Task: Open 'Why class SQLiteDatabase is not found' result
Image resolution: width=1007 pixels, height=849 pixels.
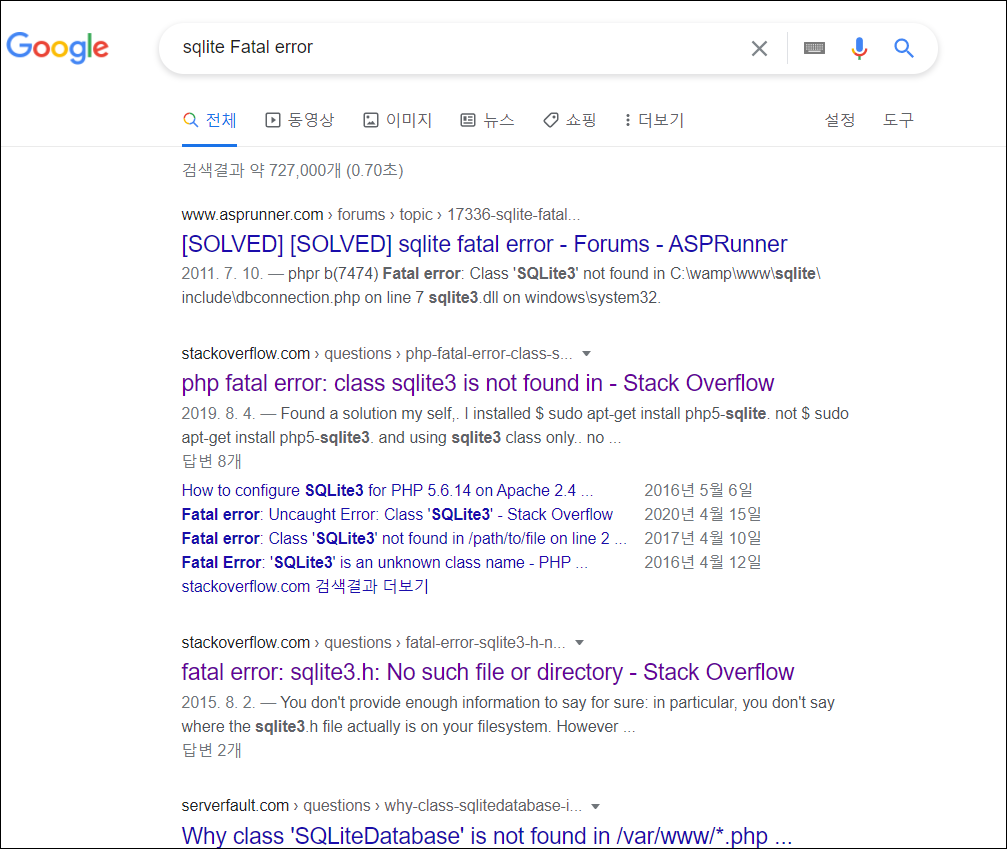Action: point(487,836)
